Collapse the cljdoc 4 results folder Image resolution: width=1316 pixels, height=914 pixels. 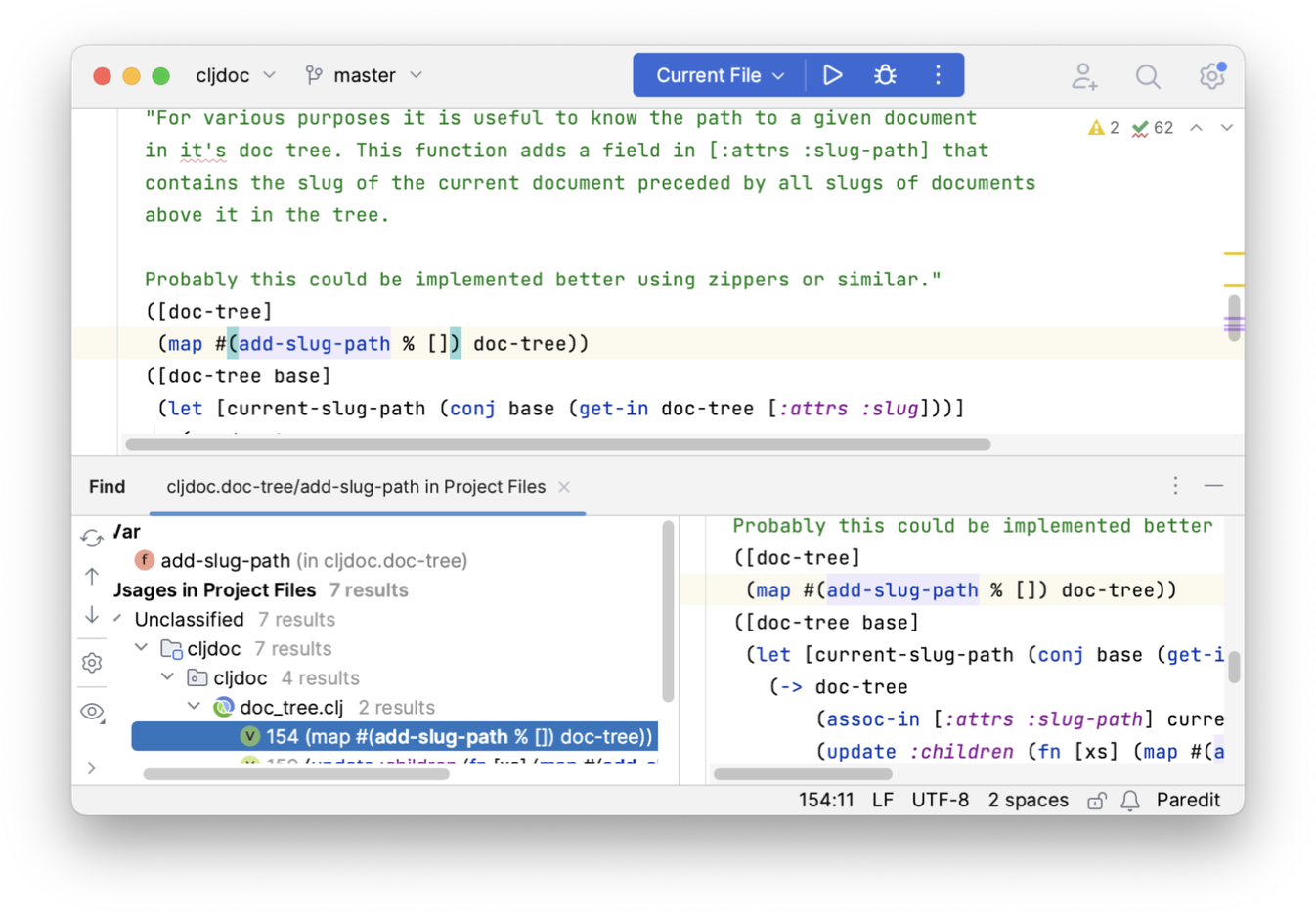[168, 677]
